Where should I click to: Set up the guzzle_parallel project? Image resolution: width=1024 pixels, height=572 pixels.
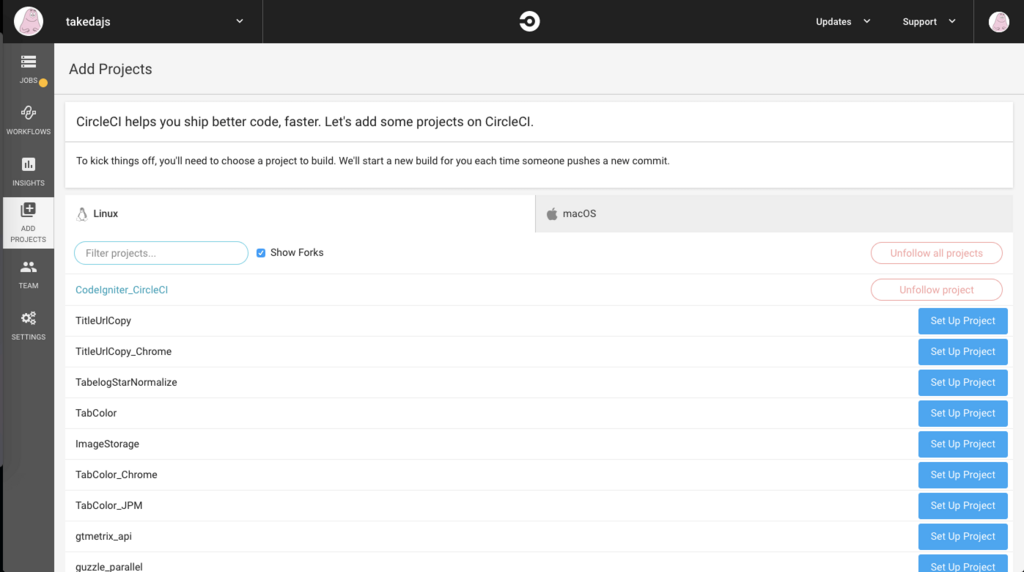coord(963,564)
